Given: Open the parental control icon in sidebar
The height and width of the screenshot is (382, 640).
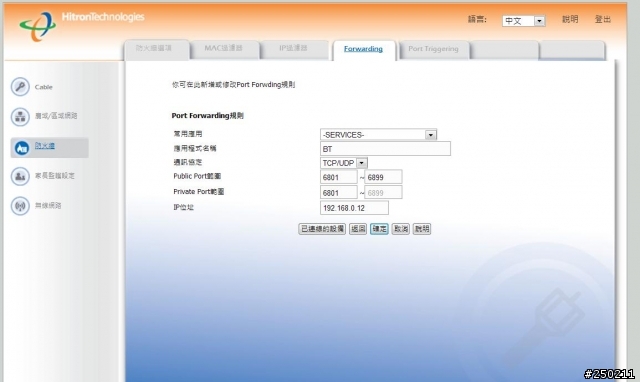Looking at the screenshot, I should [20, 176].
